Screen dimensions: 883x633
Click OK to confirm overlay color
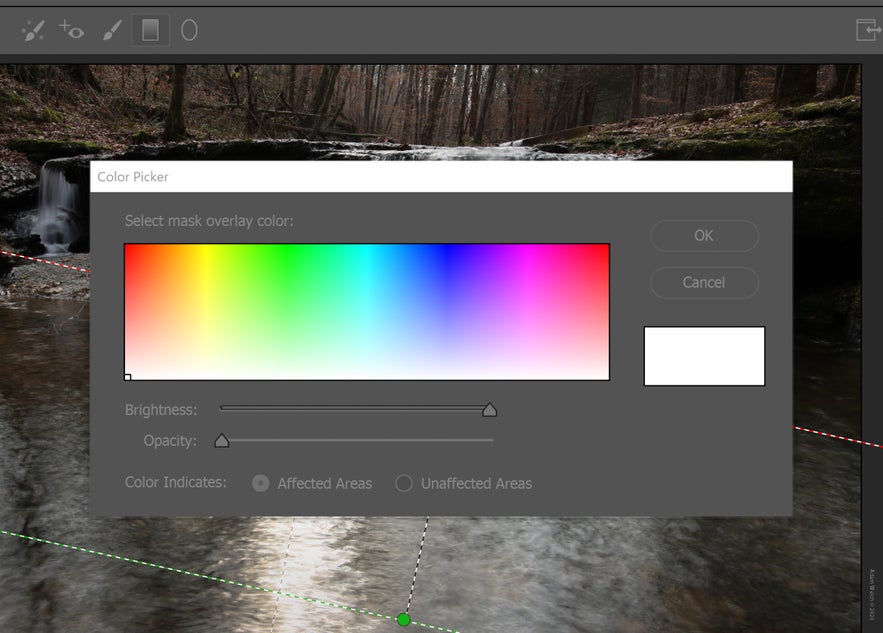(x=704, y=235)
